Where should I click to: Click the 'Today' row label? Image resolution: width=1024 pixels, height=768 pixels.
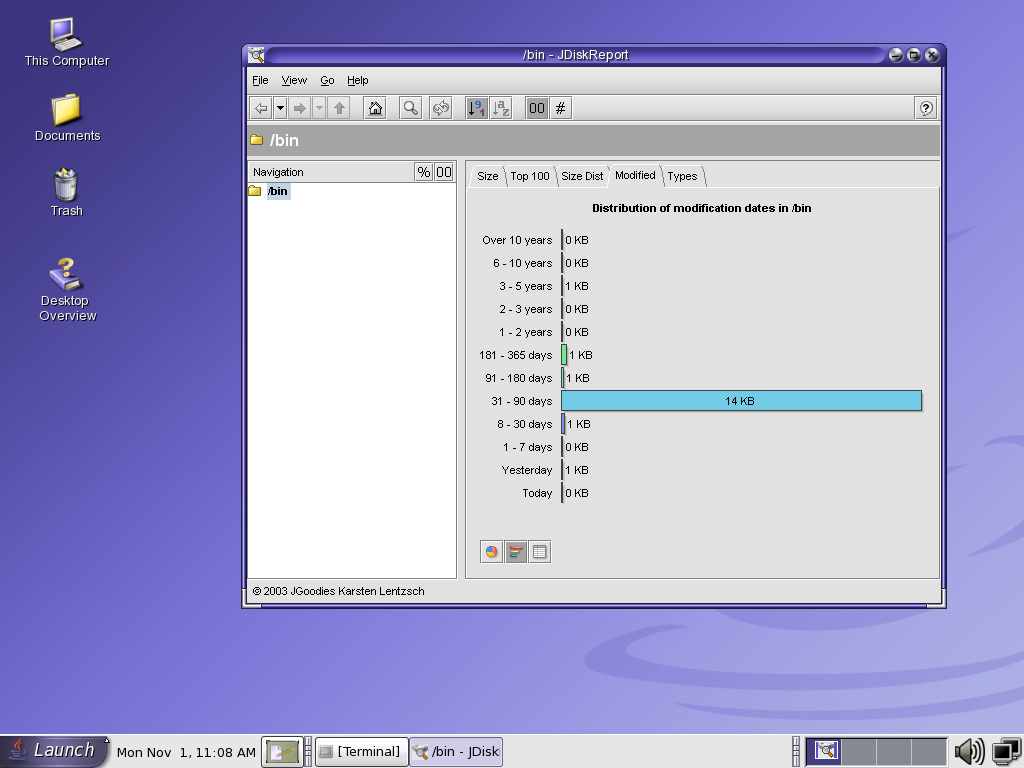537,493
